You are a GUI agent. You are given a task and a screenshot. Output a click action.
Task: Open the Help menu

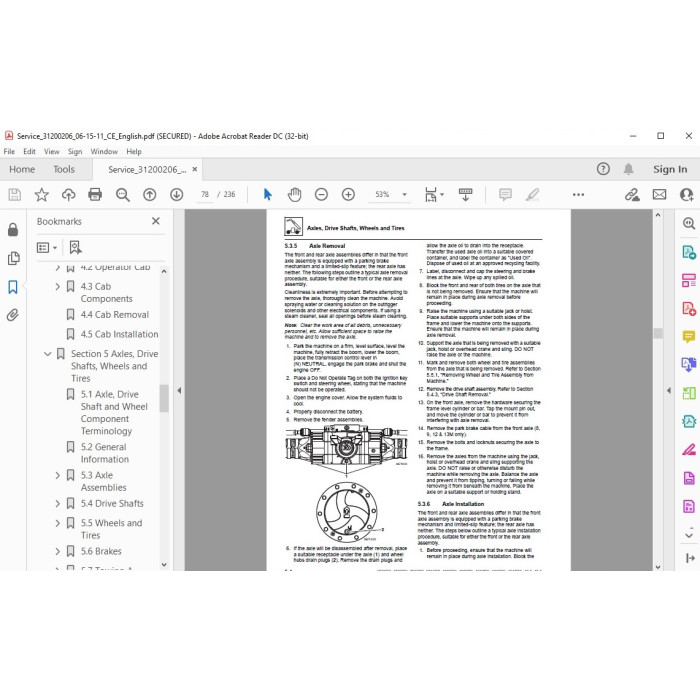[134, 152]
